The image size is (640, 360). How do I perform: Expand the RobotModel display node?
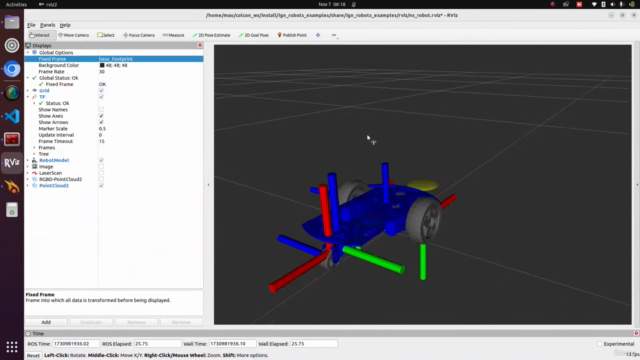pos(28,160)
